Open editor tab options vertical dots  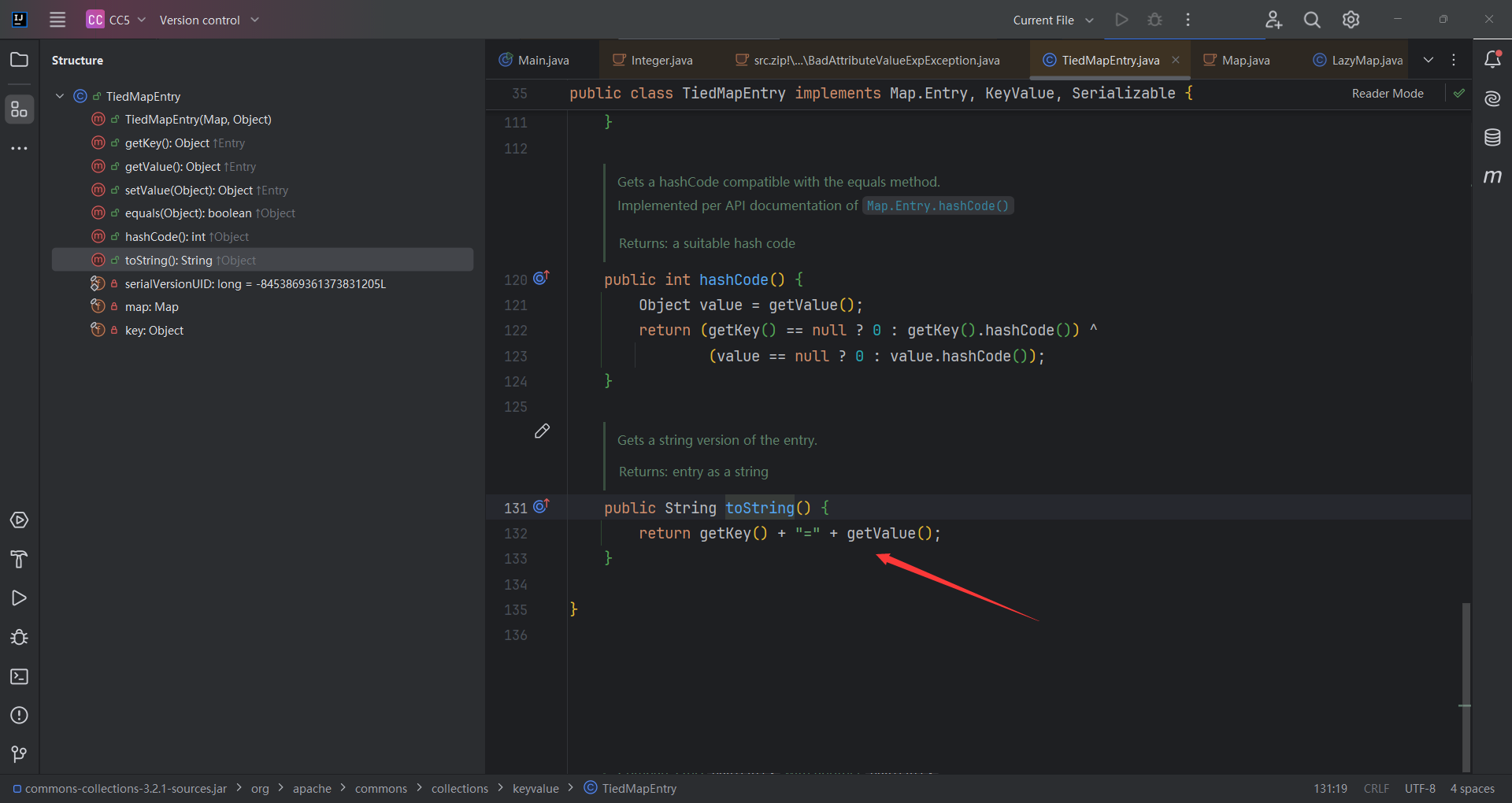(x=1454, y=60)
